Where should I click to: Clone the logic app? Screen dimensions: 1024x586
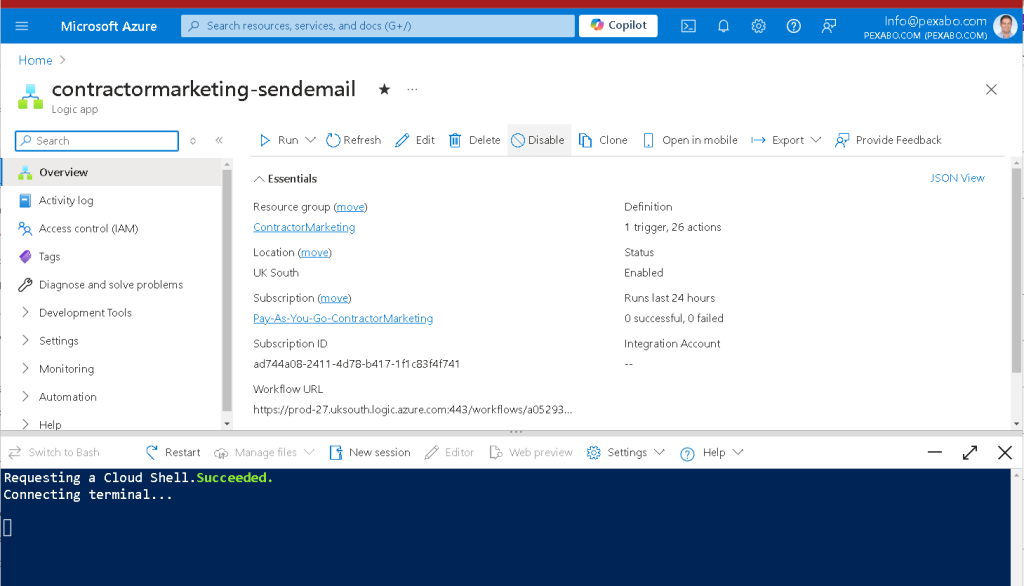click(x=603, y=140)
